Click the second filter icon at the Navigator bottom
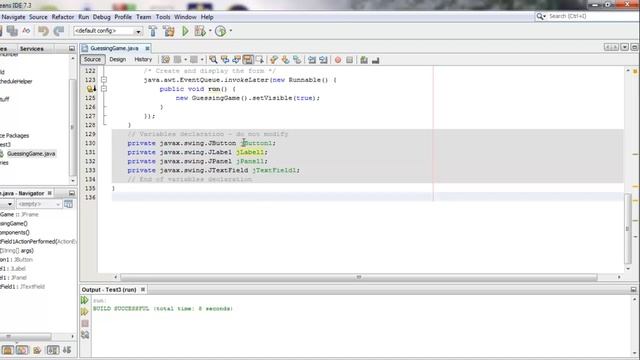 [22, 350]
